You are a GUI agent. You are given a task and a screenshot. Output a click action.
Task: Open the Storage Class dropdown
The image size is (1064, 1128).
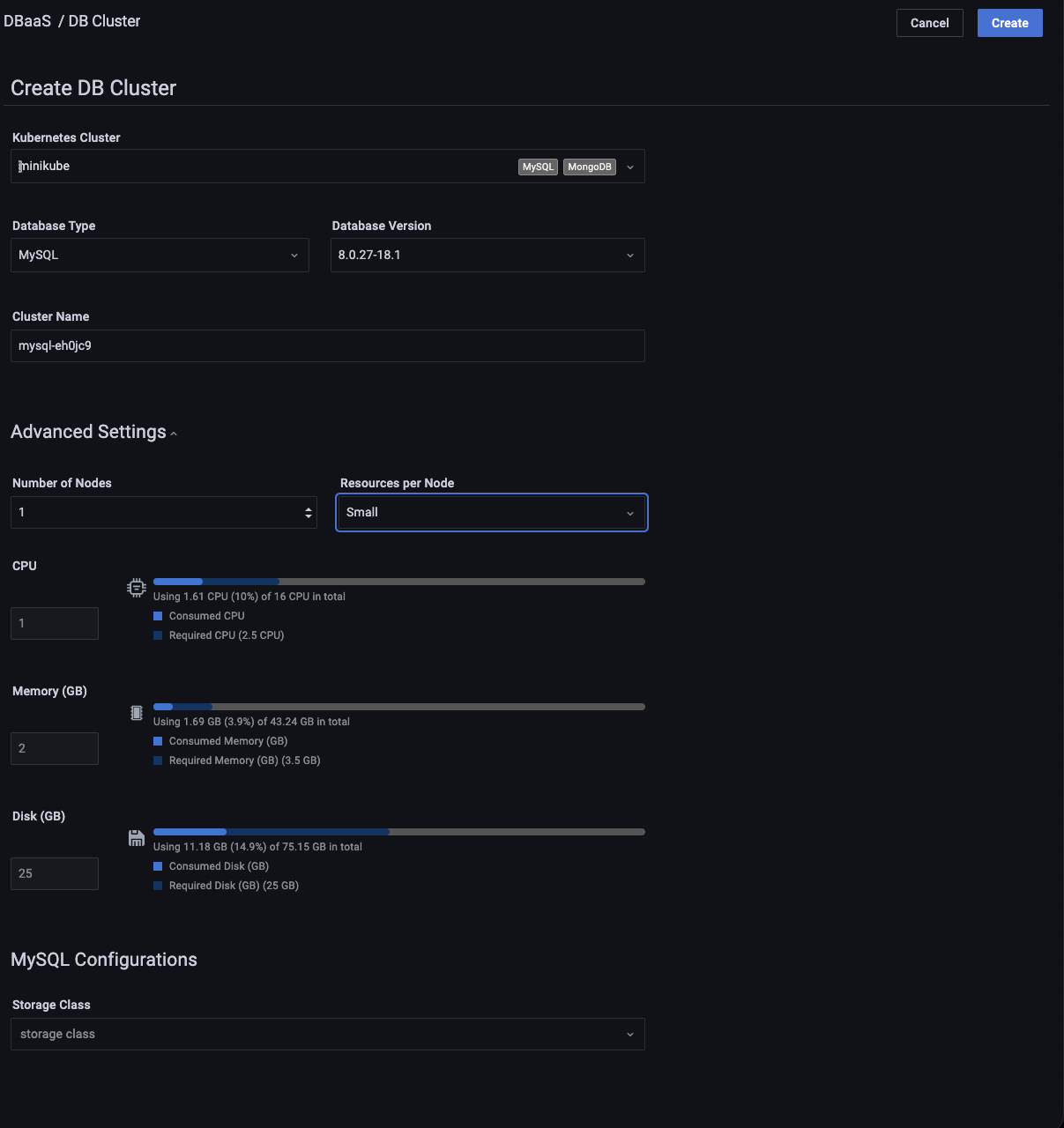click(x=328, y=1035)
